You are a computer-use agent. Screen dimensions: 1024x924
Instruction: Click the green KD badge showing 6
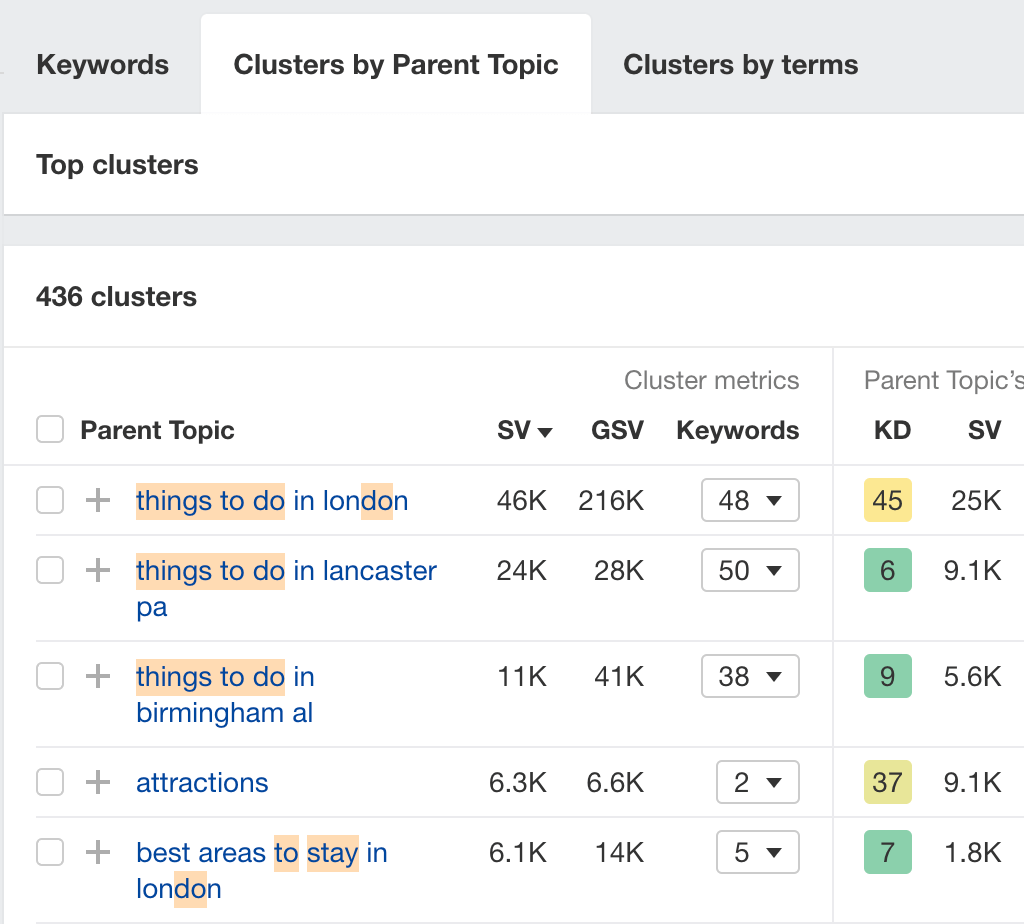(x=888, y=570)
